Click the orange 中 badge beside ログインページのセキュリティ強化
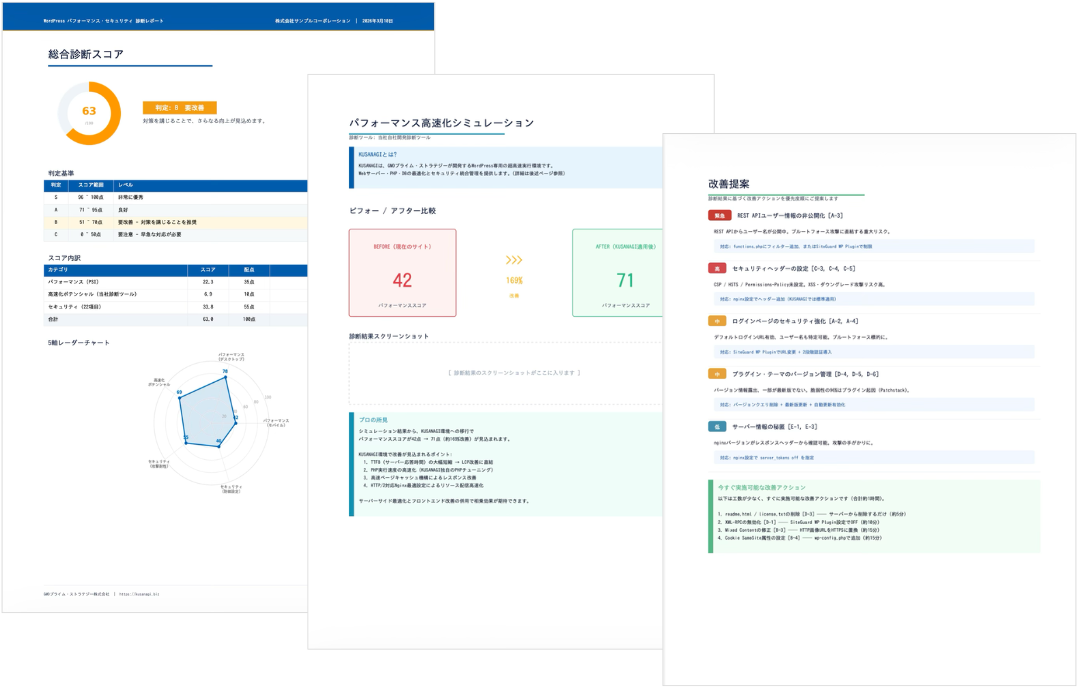Image resolution: width=1079 pixels, height=687 pixels. (716, 321)
